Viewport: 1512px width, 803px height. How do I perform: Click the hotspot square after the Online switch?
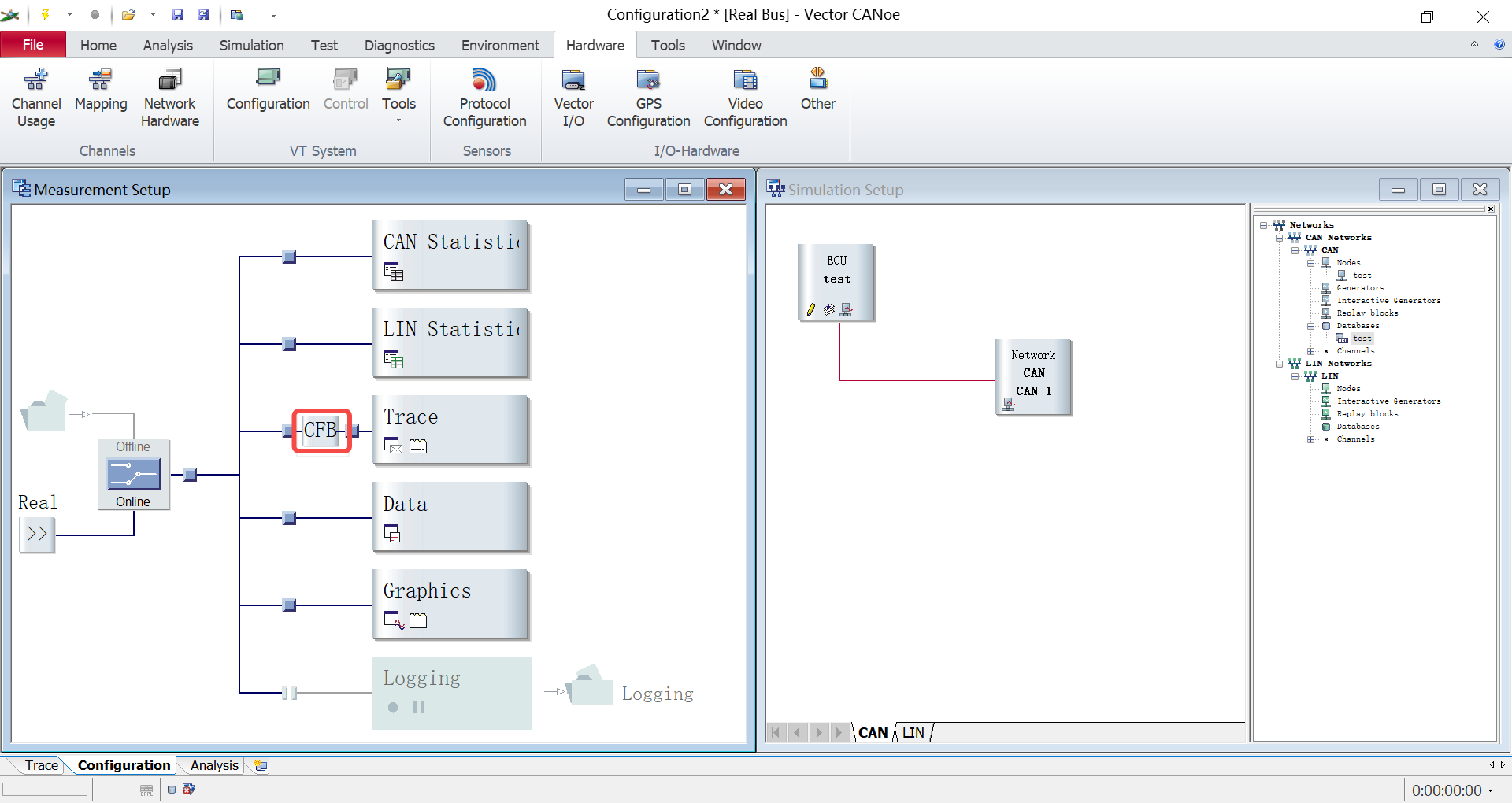tap(190, 475)
